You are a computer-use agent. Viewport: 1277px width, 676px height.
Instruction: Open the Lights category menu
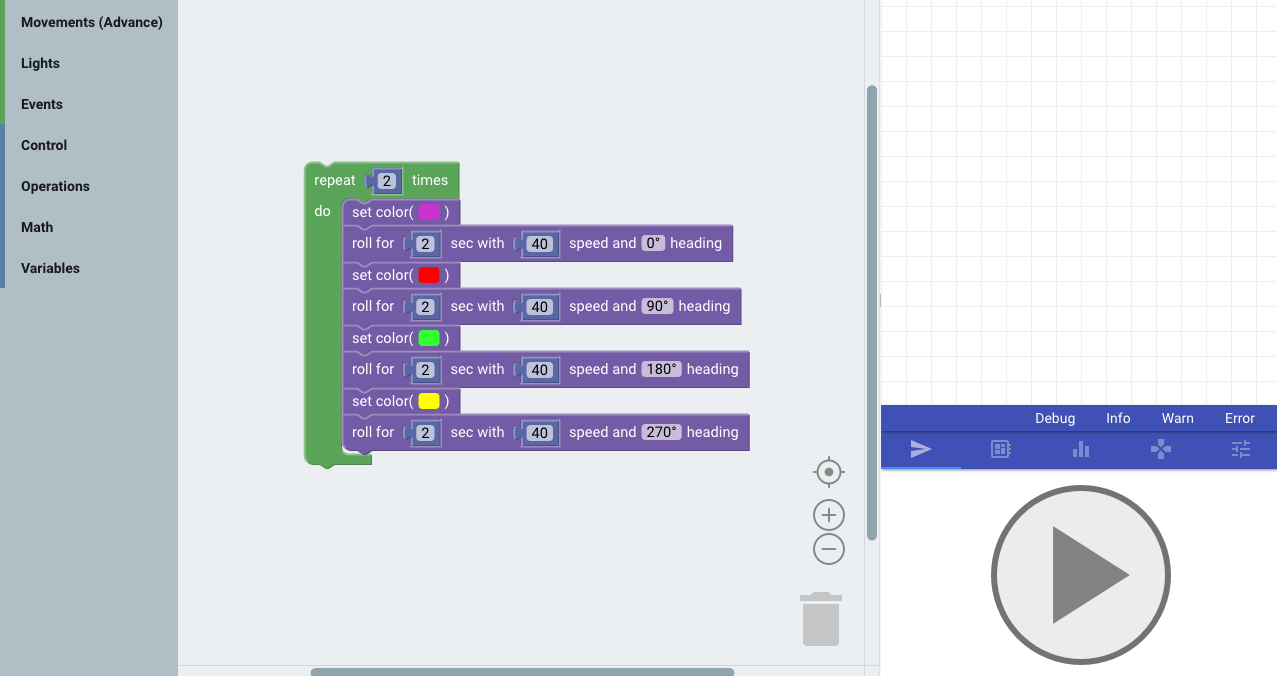(40, 63)
